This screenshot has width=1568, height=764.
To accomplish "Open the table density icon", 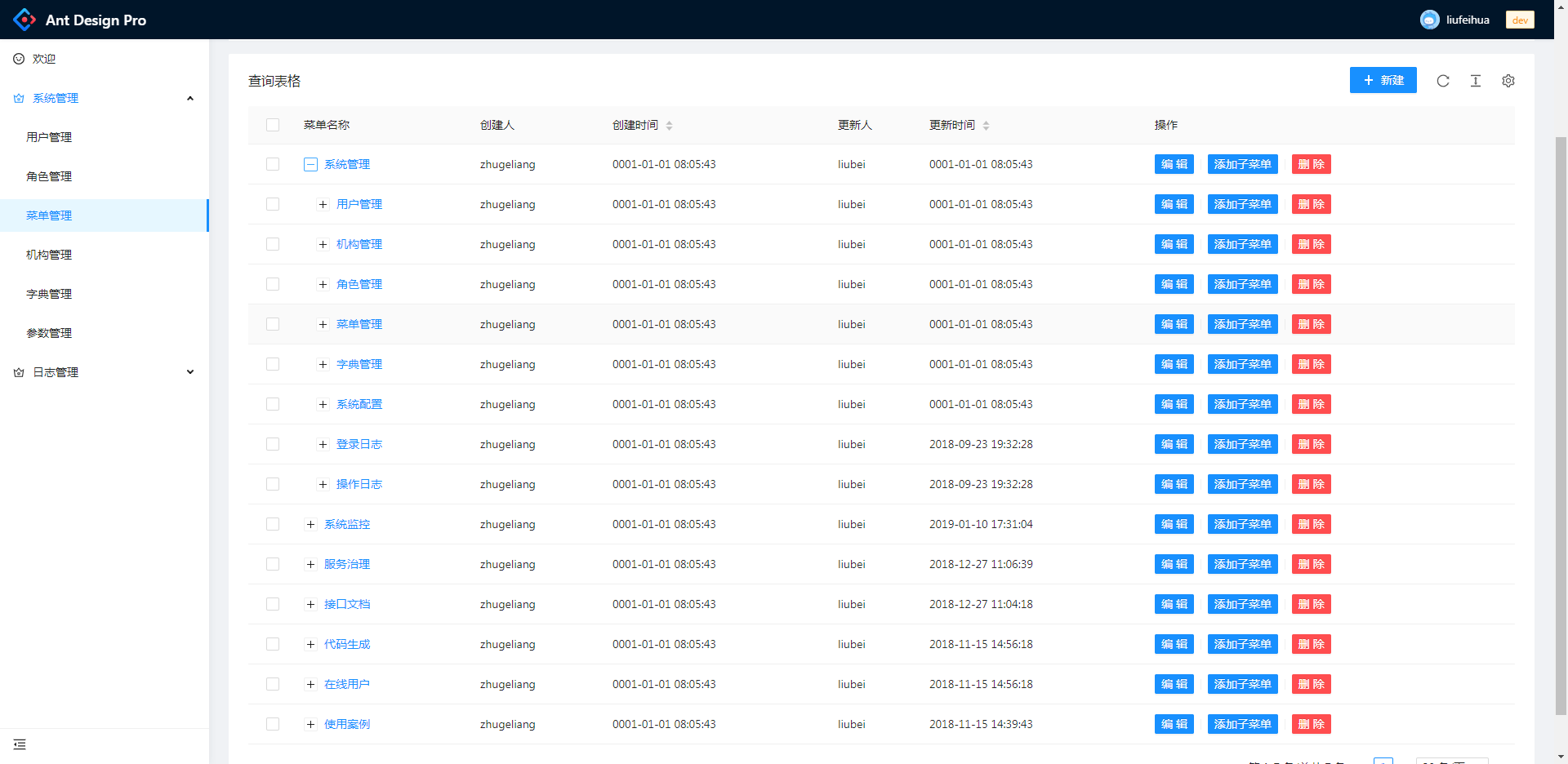I will tap(1476, 81).
